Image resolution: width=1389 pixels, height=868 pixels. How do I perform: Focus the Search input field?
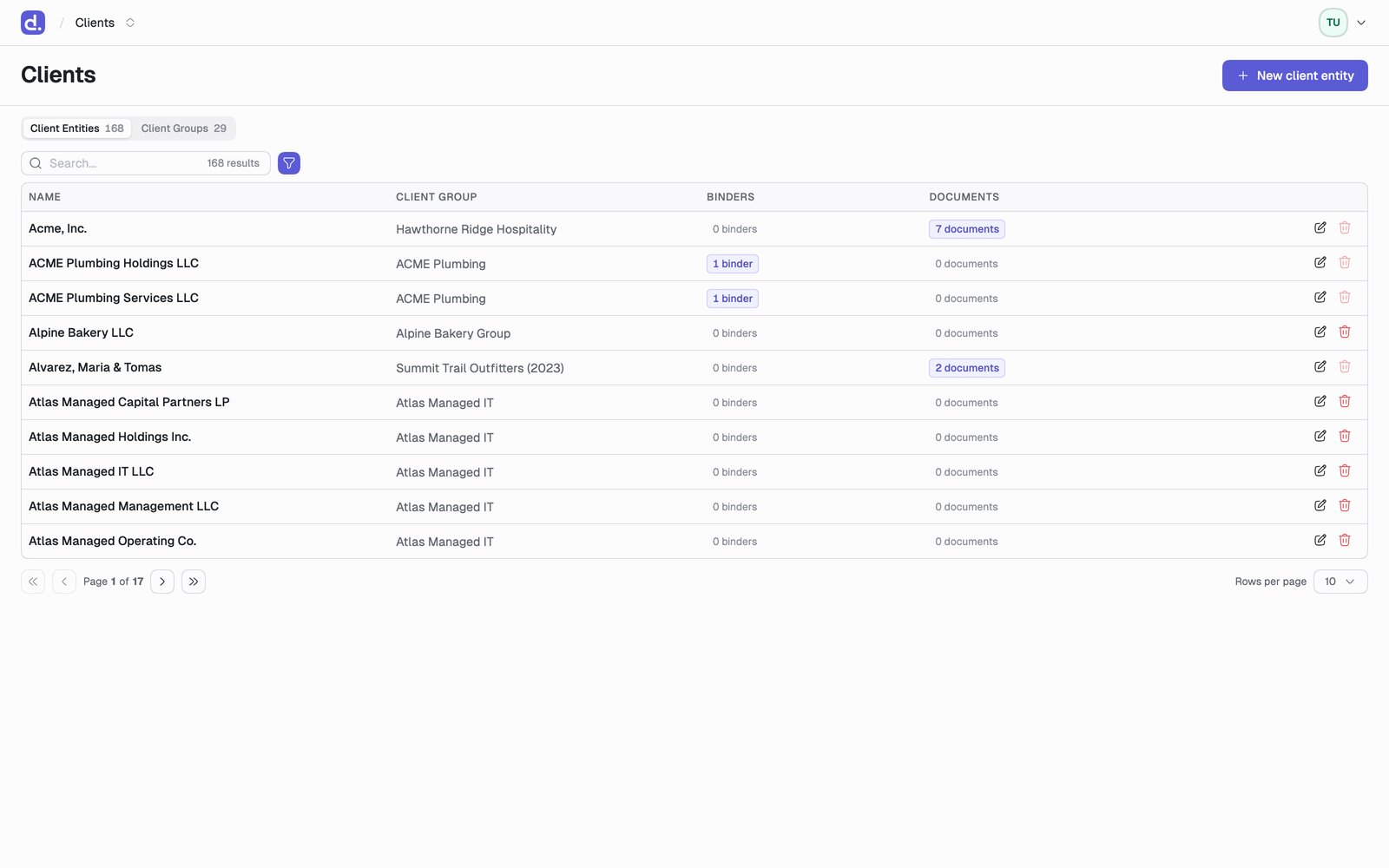click(146, 163)
